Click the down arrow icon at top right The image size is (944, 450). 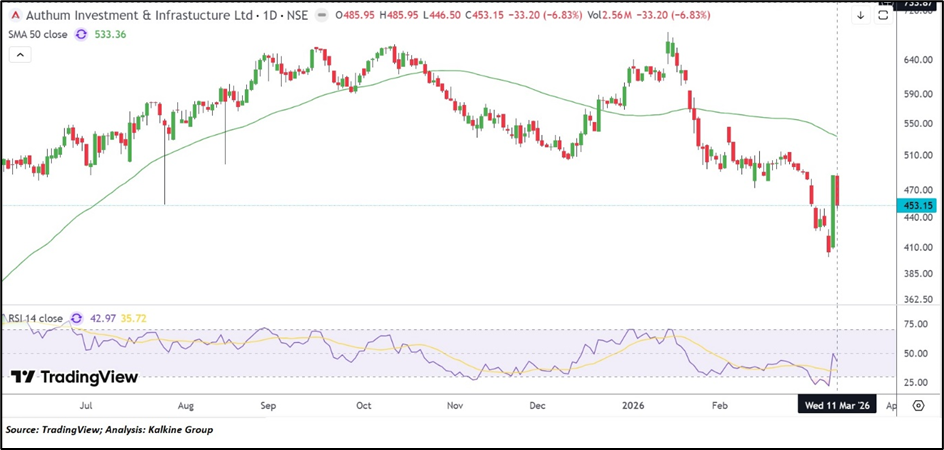click(860, 16)
